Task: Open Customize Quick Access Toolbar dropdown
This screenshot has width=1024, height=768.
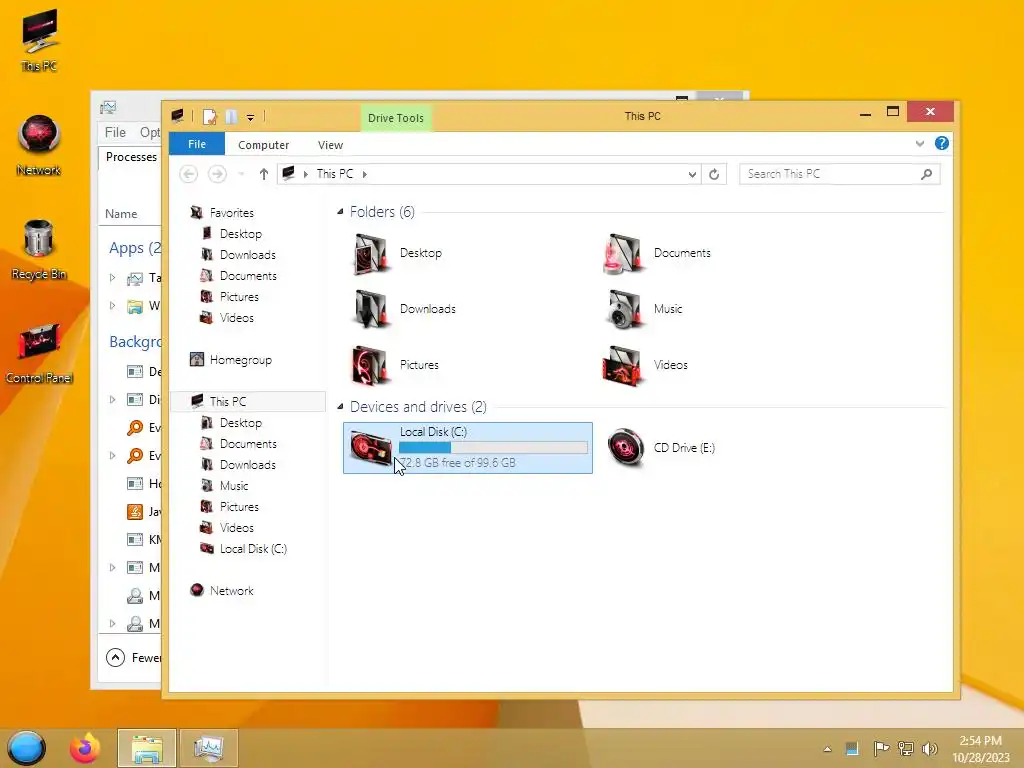Action: pyautogui.click(x=250, y=118)
